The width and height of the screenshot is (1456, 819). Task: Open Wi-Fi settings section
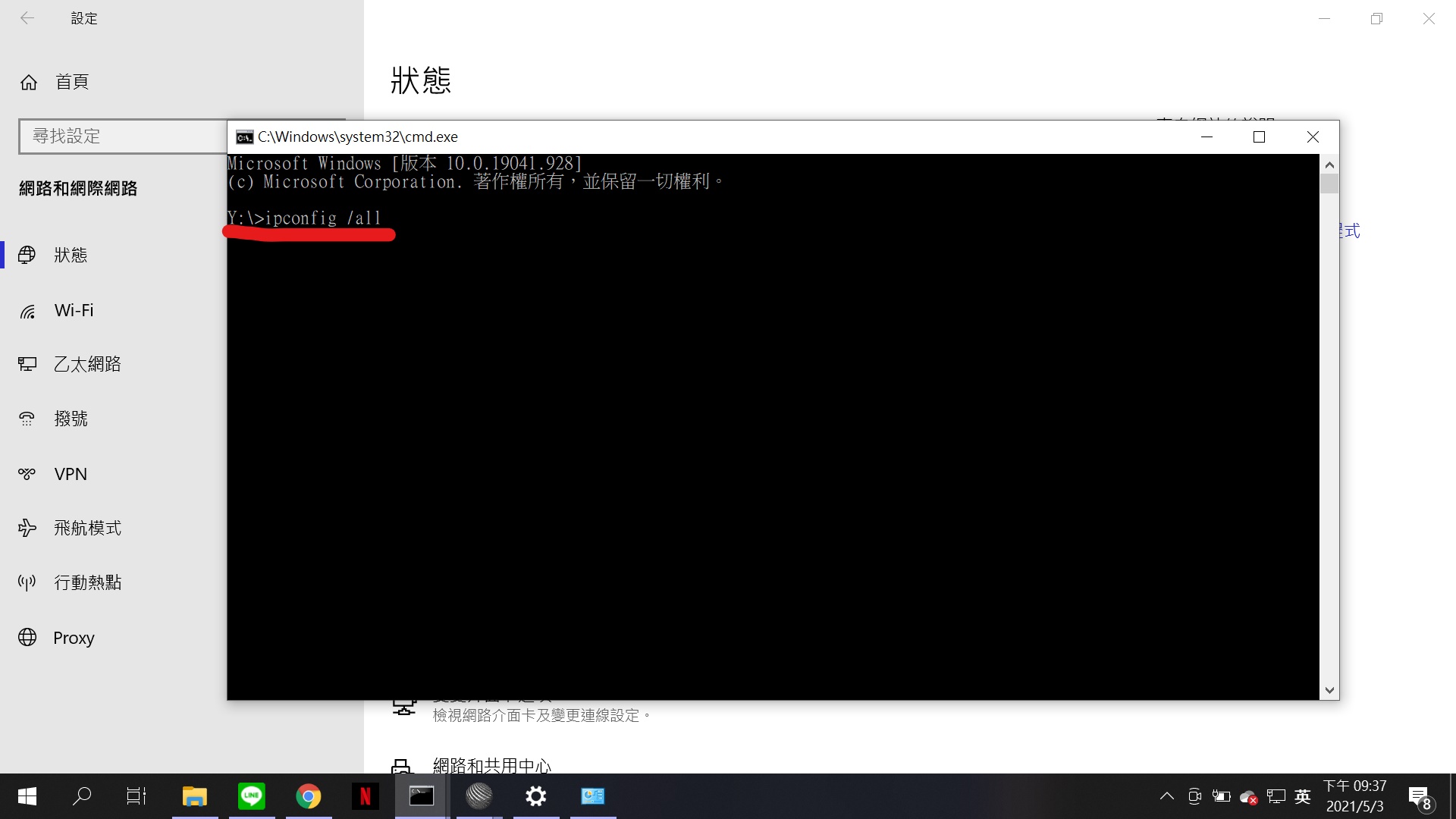(x=74, y=310)
